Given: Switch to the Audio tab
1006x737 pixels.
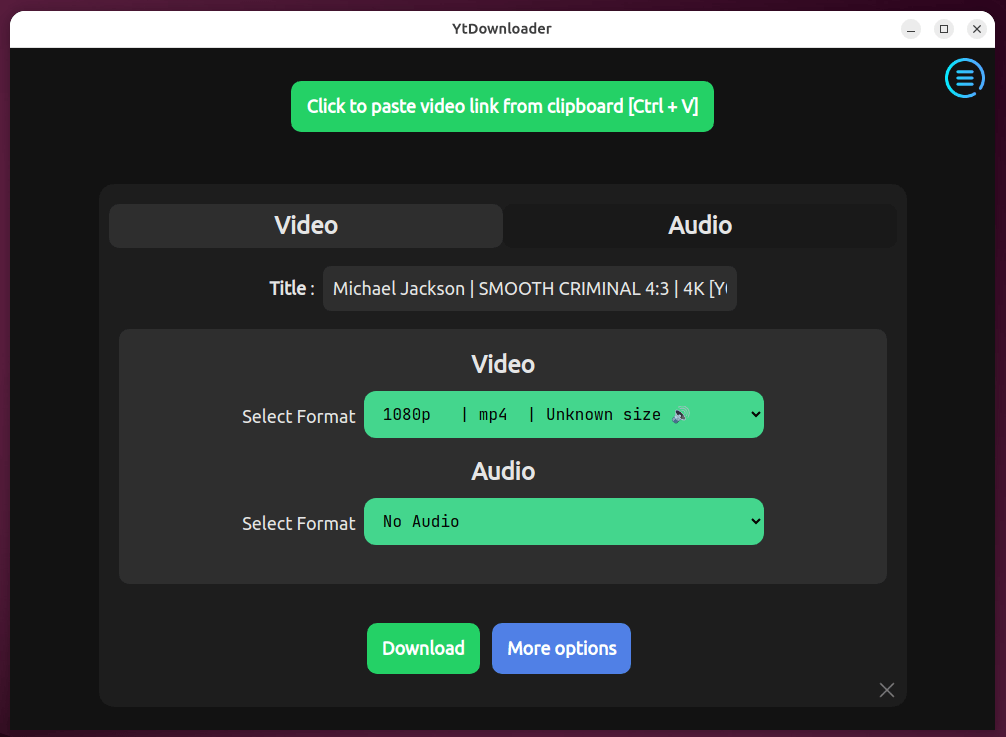Looking at the screenshot, I should [699, 225].
